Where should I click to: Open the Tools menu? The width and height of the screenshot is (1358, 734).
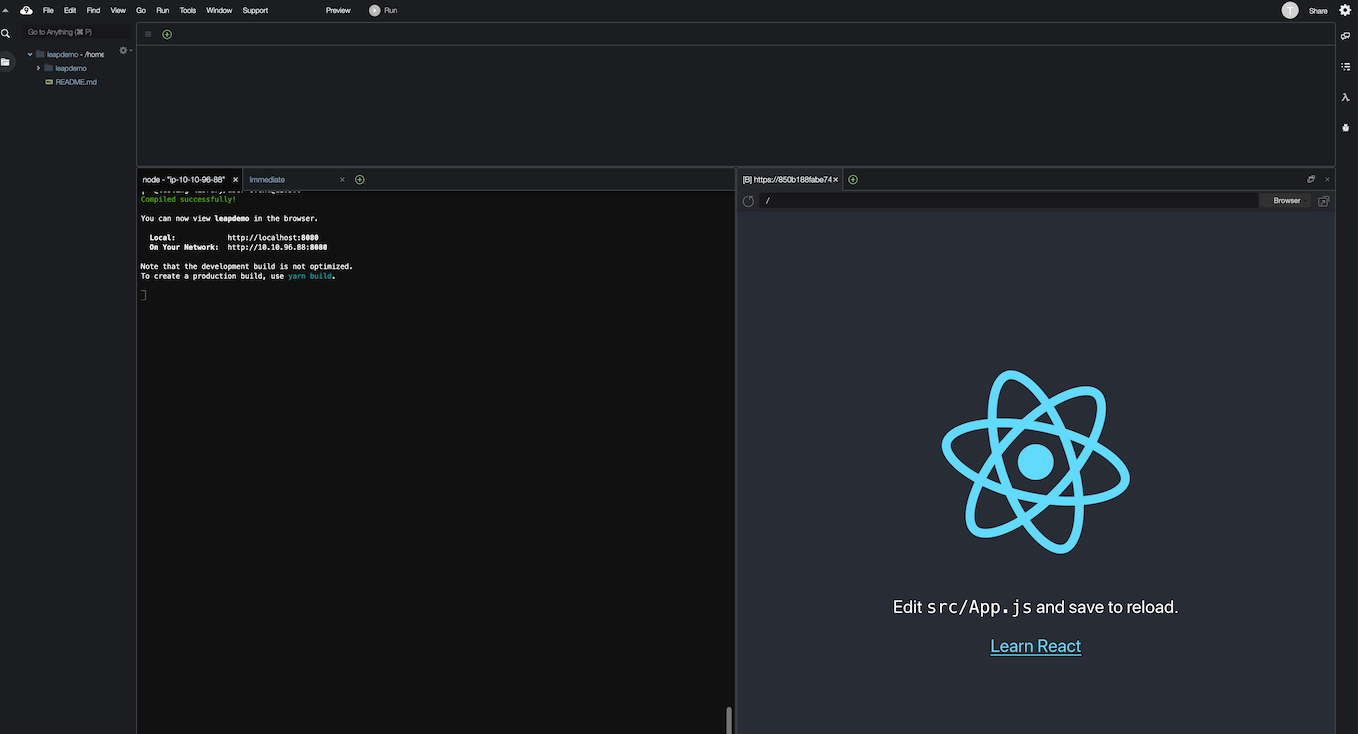click(x=188, y=10)
